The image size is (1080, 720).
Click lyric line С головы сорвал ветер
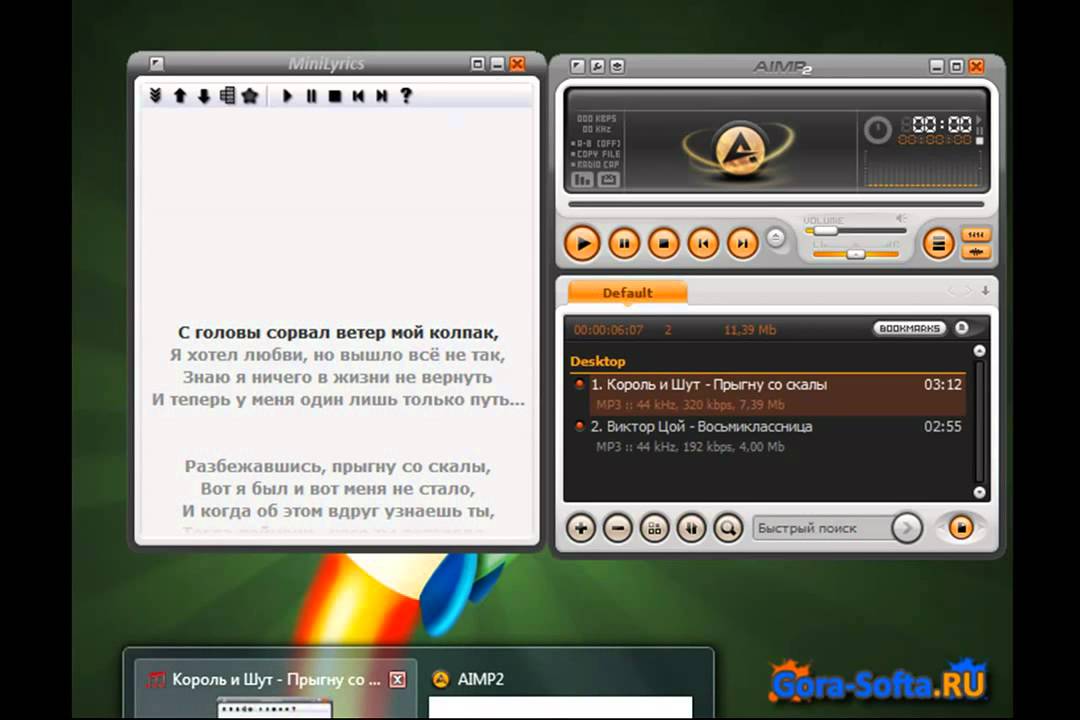pos(338,333)
